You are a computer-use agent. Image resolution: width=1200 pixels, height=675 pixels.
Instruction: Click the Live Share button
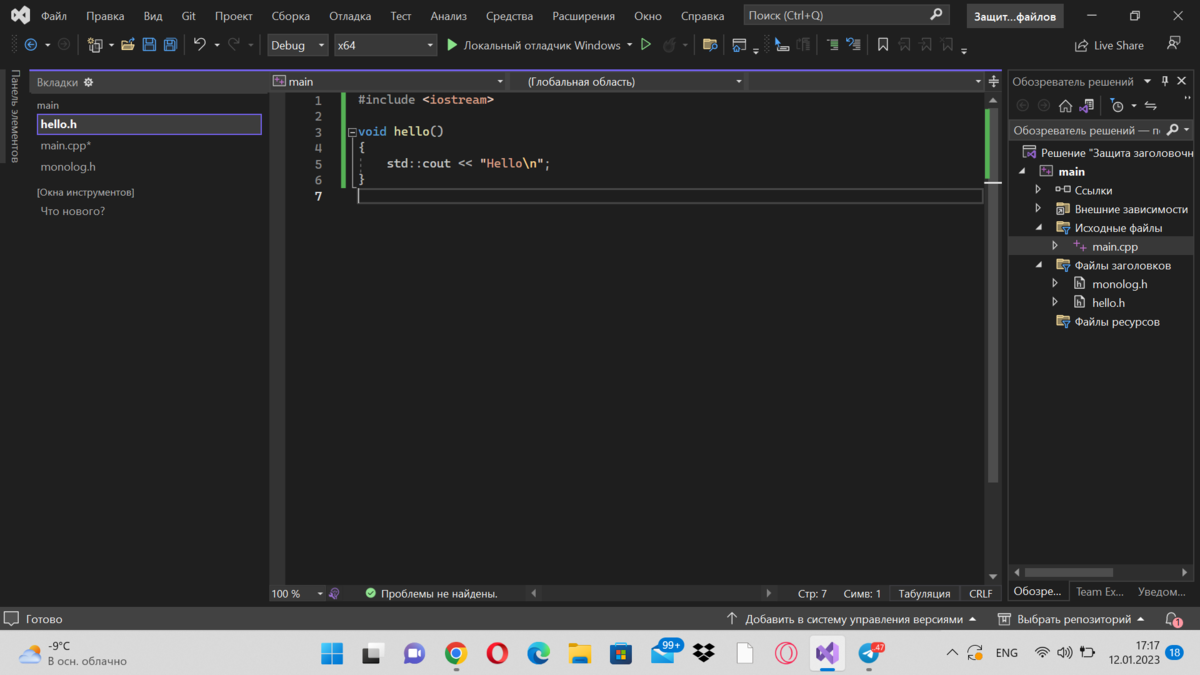pos(1109,45)
